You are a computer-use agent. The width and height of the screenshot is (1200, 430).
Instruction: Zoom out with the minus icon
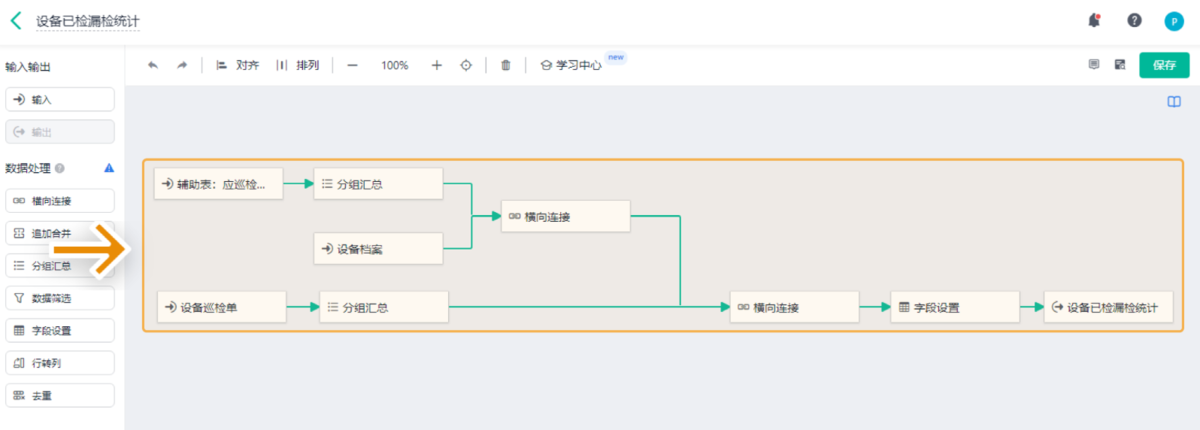[x=352, y=65]
